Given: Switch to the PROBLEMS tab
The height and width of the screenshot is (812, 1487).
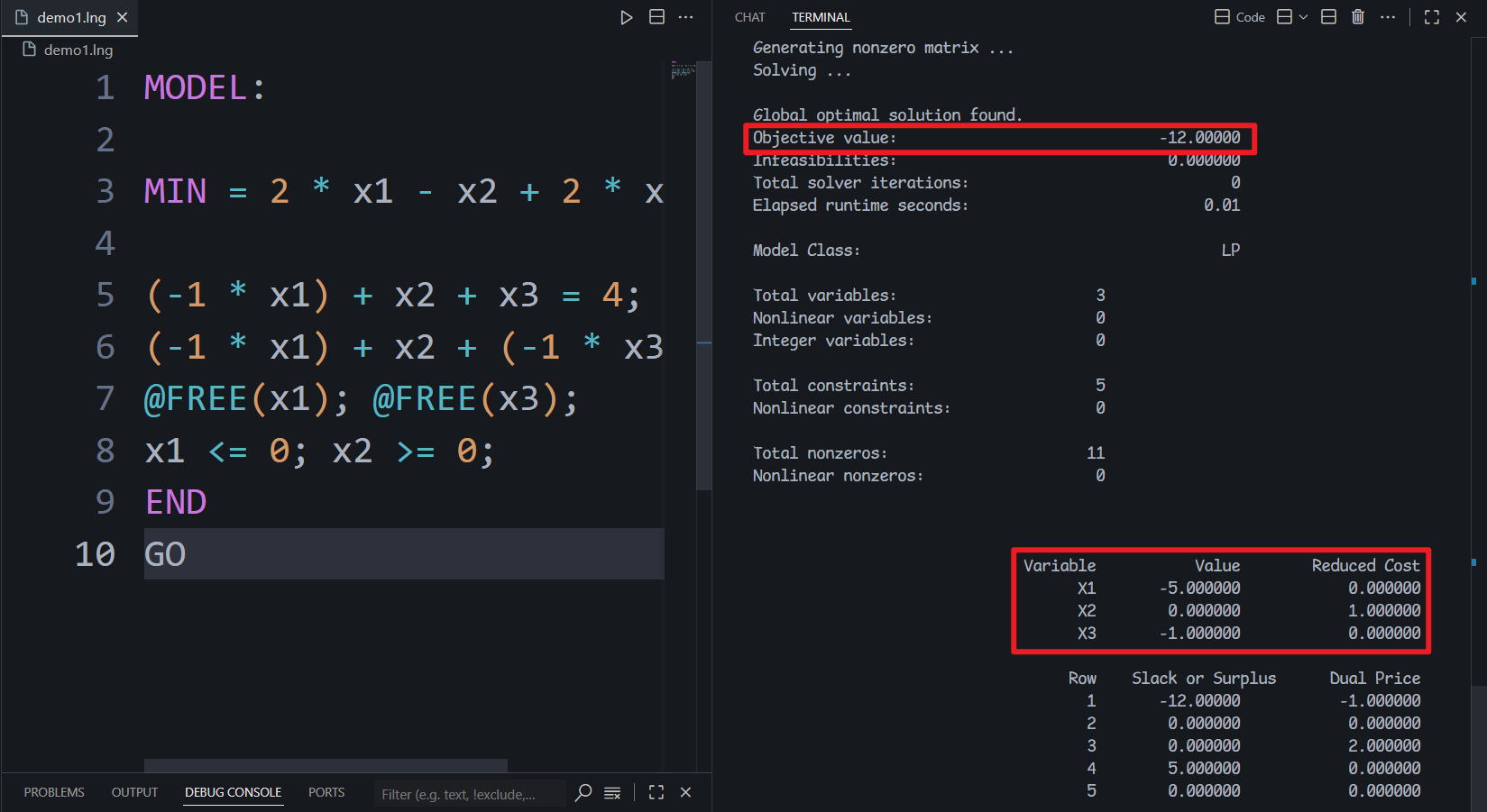Looking at the screenshot, I should (x=54, y=792).
